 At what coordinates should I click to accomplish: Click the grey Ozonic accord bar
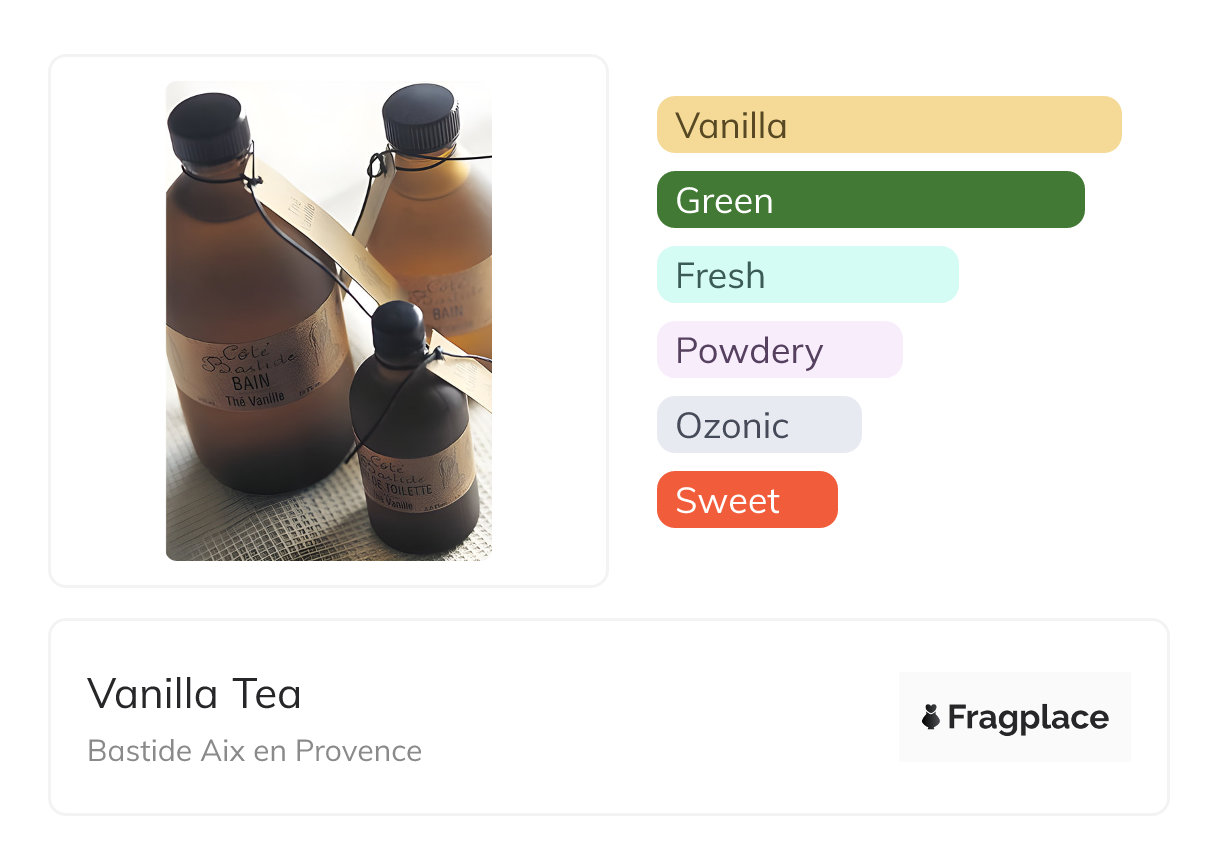pos(758,425)
